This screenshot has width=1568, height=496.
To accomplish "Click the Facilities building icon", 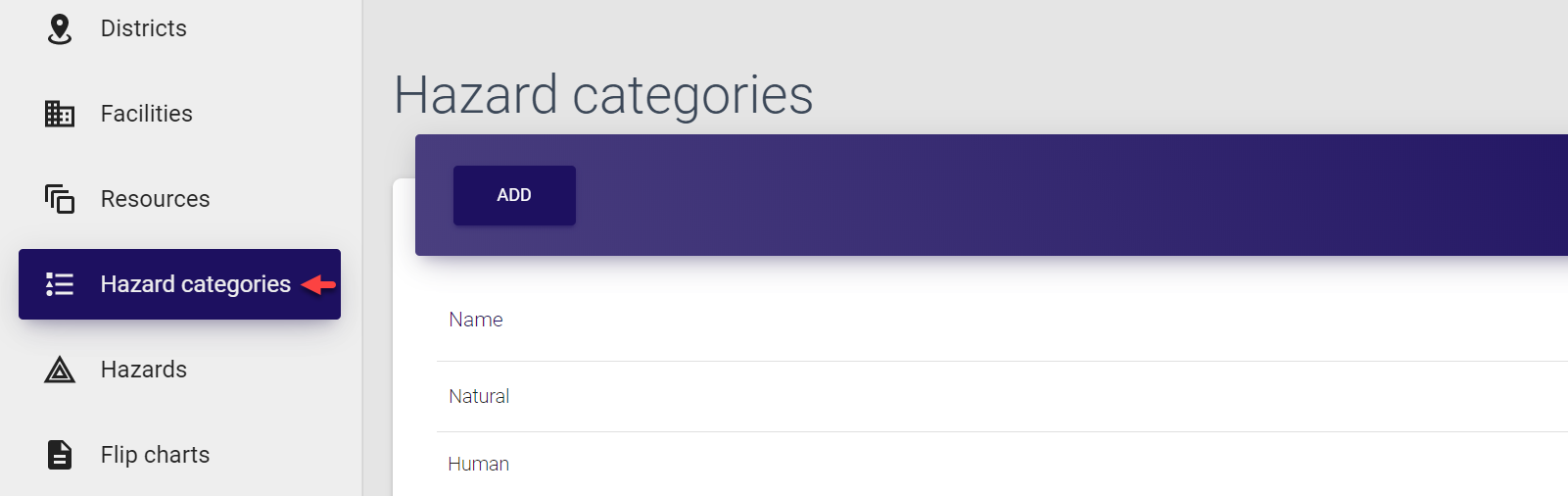I will click(60, 114).
